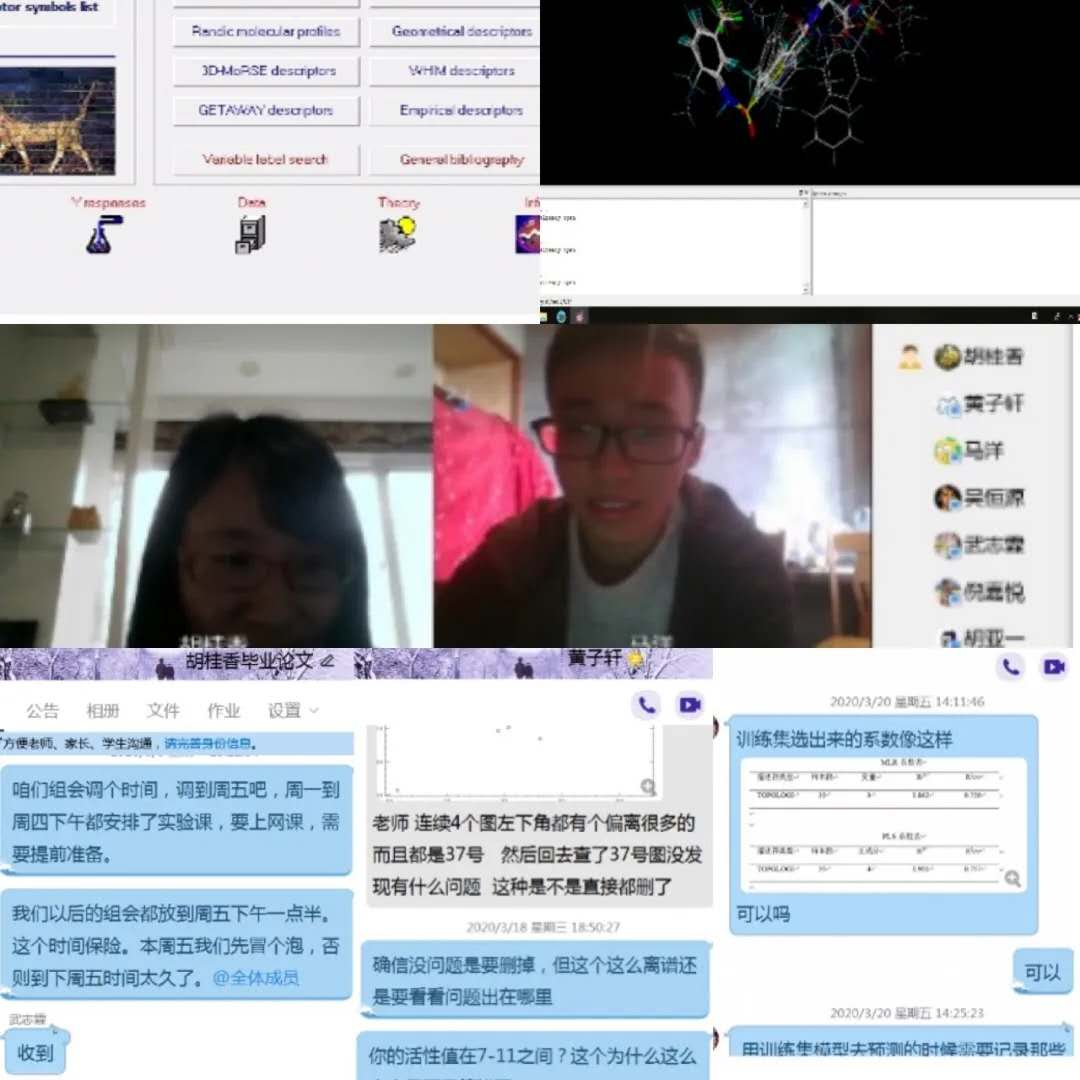Start video call in 黄子轩 chat

[690, 705]
